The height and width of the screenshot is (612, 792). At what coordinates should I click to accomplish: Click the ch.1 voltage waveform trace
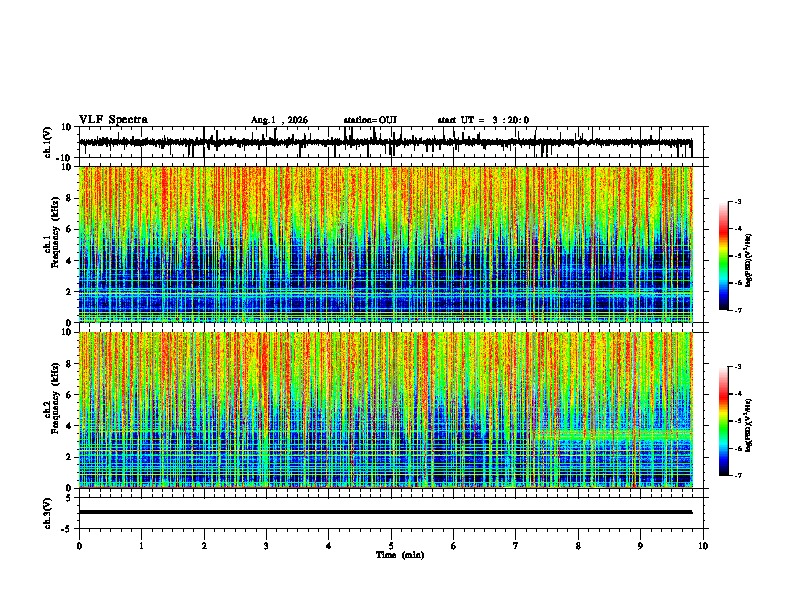[385, 142]
